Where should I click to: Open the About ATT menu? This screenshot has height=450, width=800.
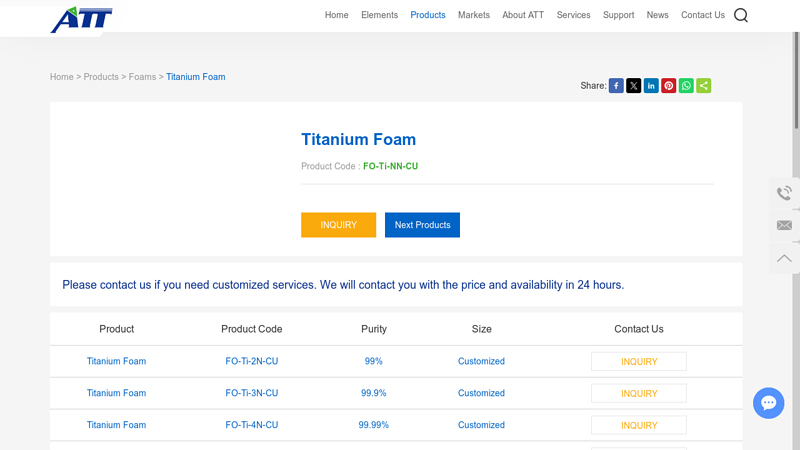coord(523,15)
